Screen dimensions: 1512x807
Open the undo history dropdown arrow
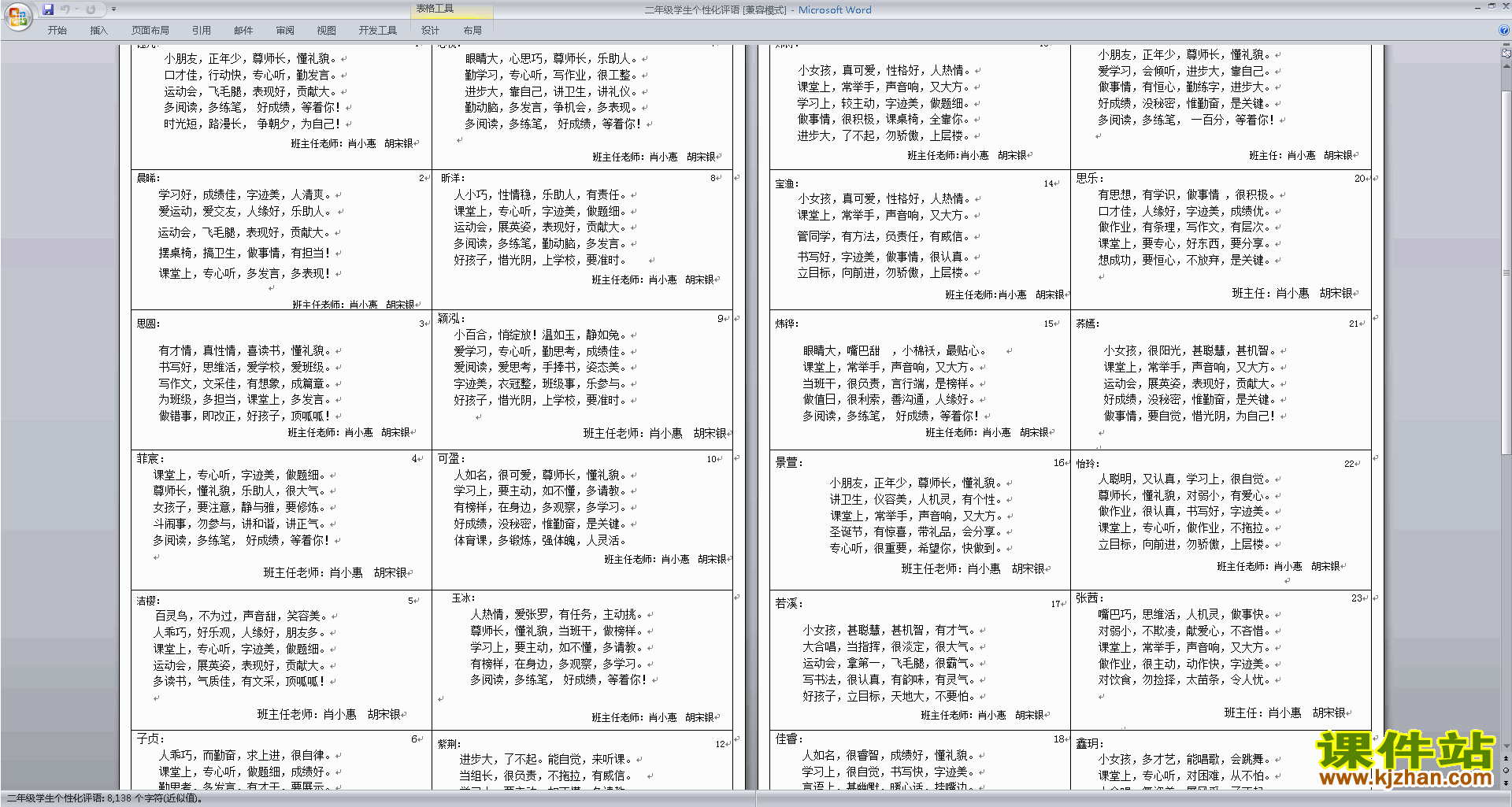tap(76, 9)
